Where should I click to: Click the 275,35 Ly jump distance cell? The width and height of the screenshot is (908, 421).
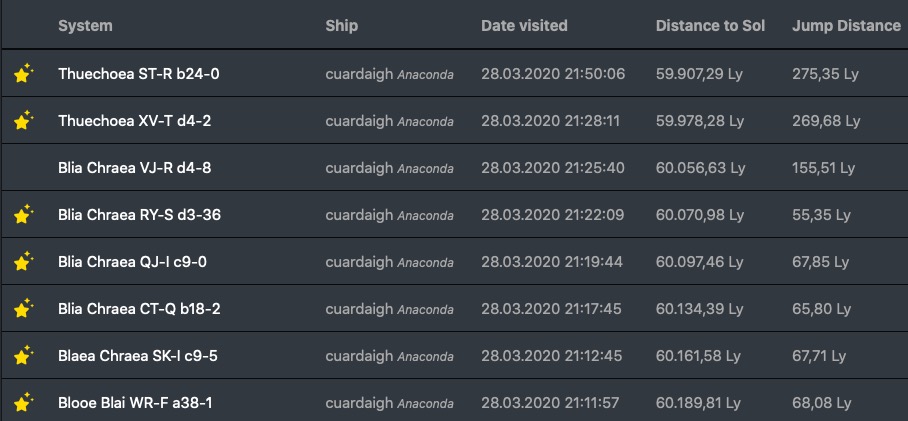825,73
